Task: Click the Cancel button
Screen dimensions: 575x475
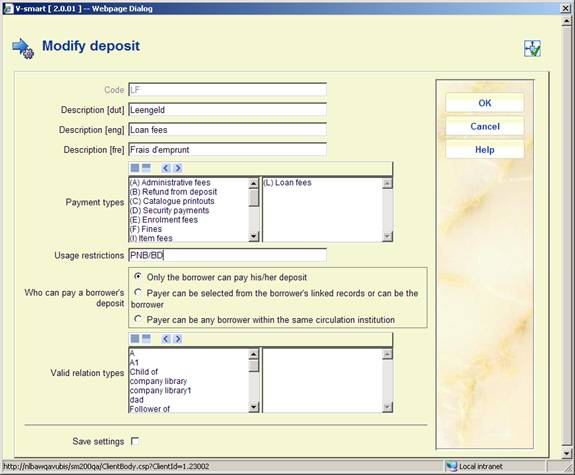Action: pos(484,127)
